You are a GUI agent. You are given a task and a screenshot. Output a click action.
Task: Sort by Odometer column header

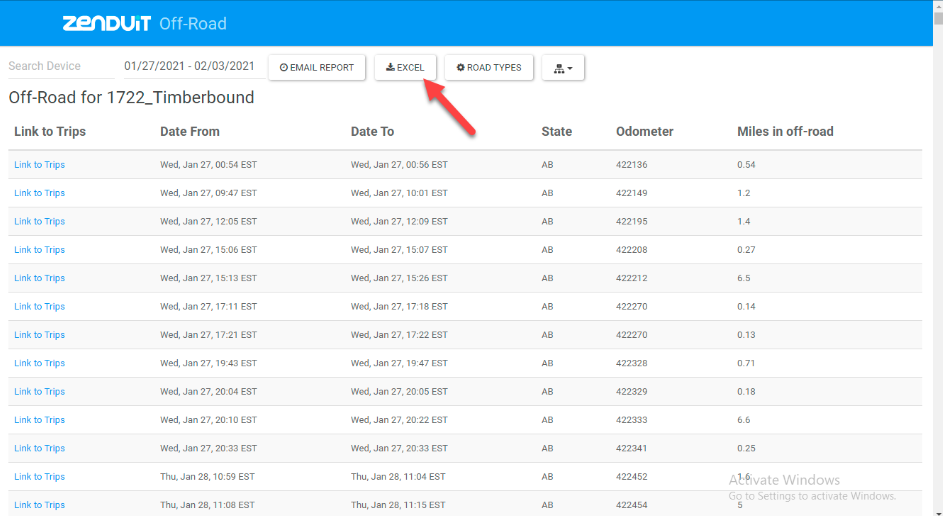tap(645, 132)
